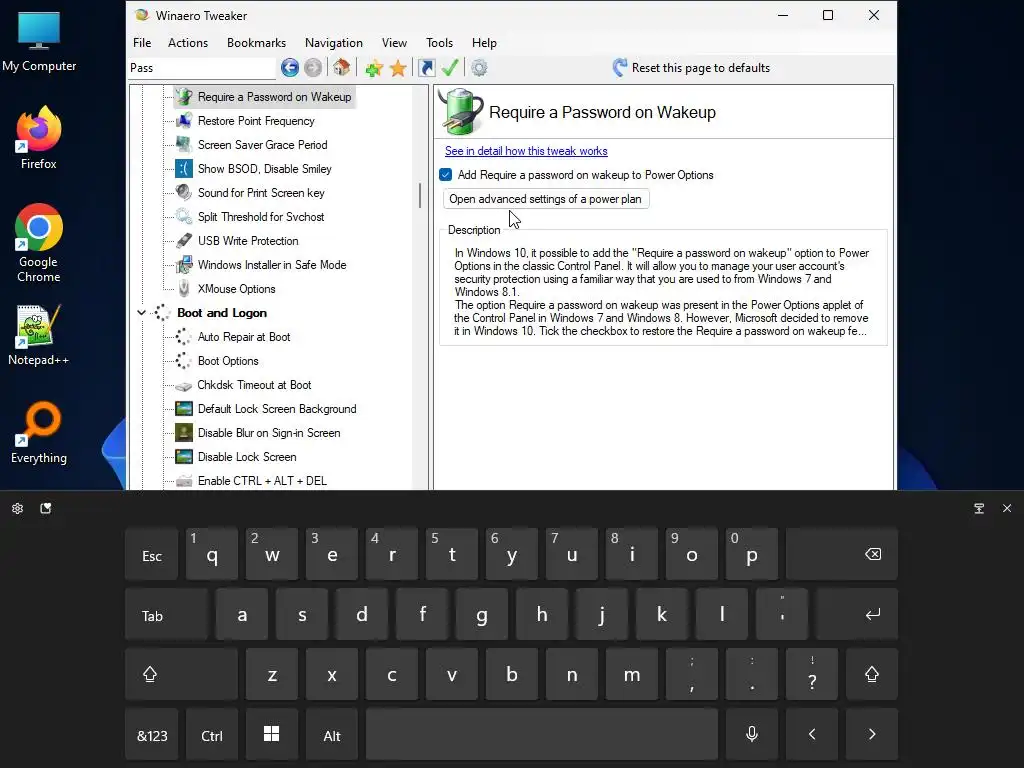Viewport: 1024px width, 768px height.
Task: Click the XMouse Options mouse icon
Action: [x=184, y=289]
